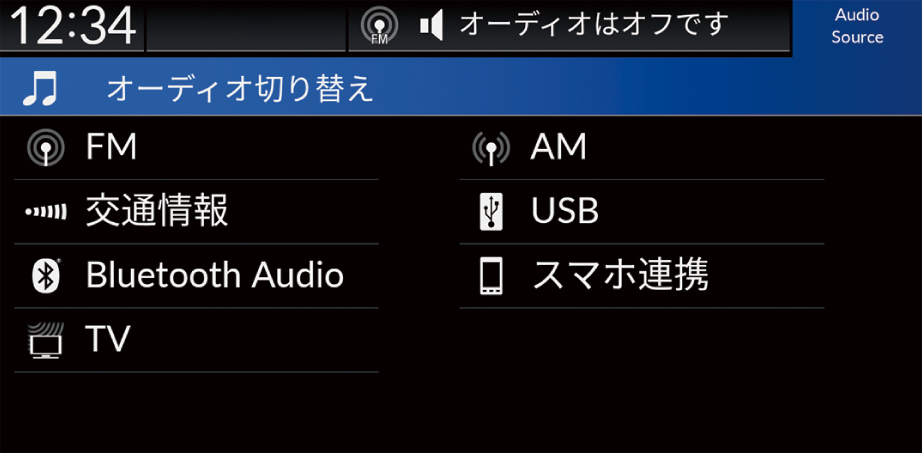922x453 pixels.
Task: Tap the traffic info beam icon
Action: [46, 211]
